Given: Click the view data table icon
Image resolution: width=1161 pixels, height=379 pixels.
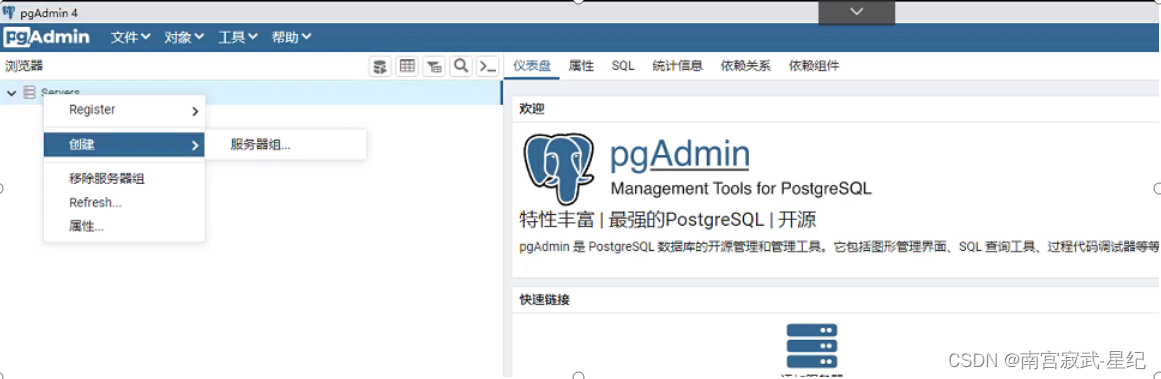Looking at the screenshot, I should [407, 67].
